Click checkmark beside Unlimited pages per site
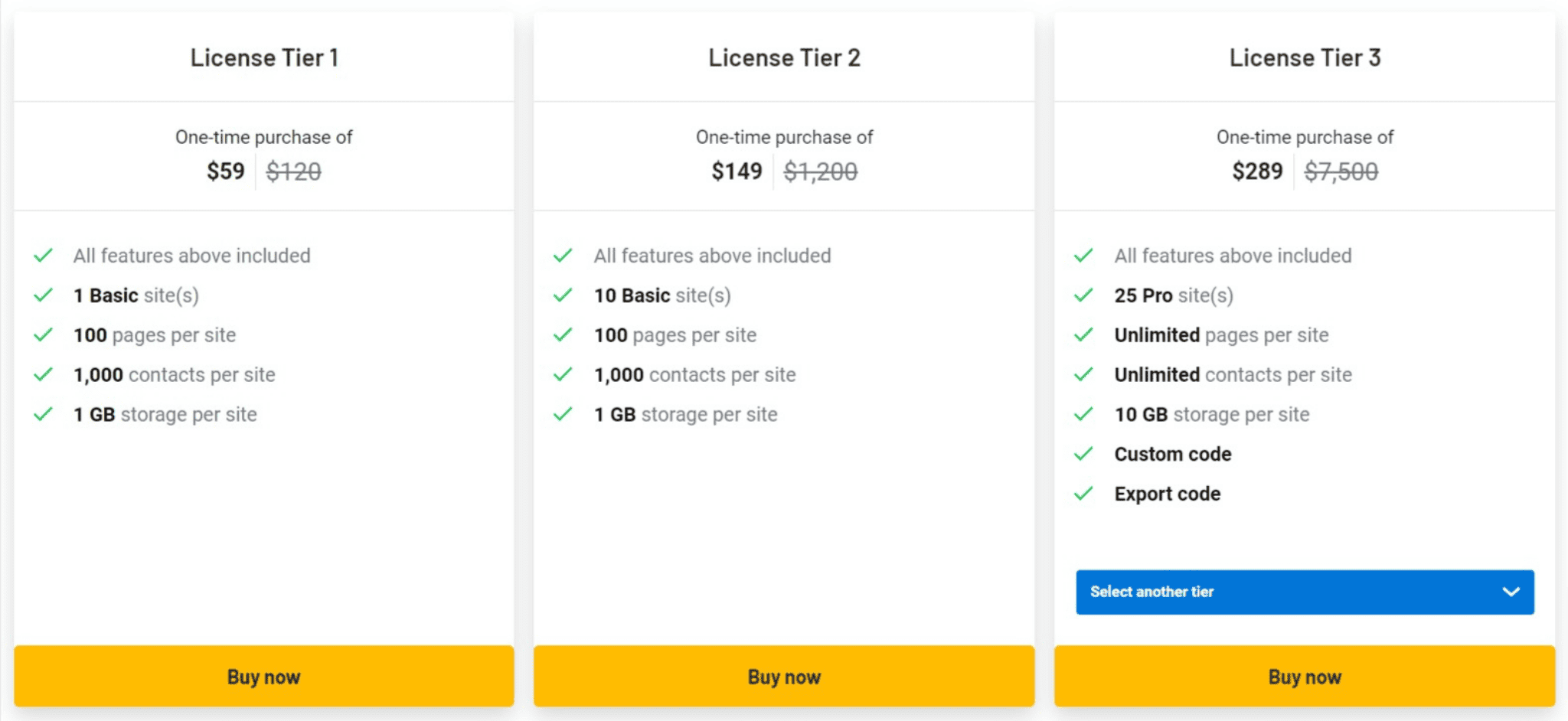The image size is (1568, 721). [1083, 334]
